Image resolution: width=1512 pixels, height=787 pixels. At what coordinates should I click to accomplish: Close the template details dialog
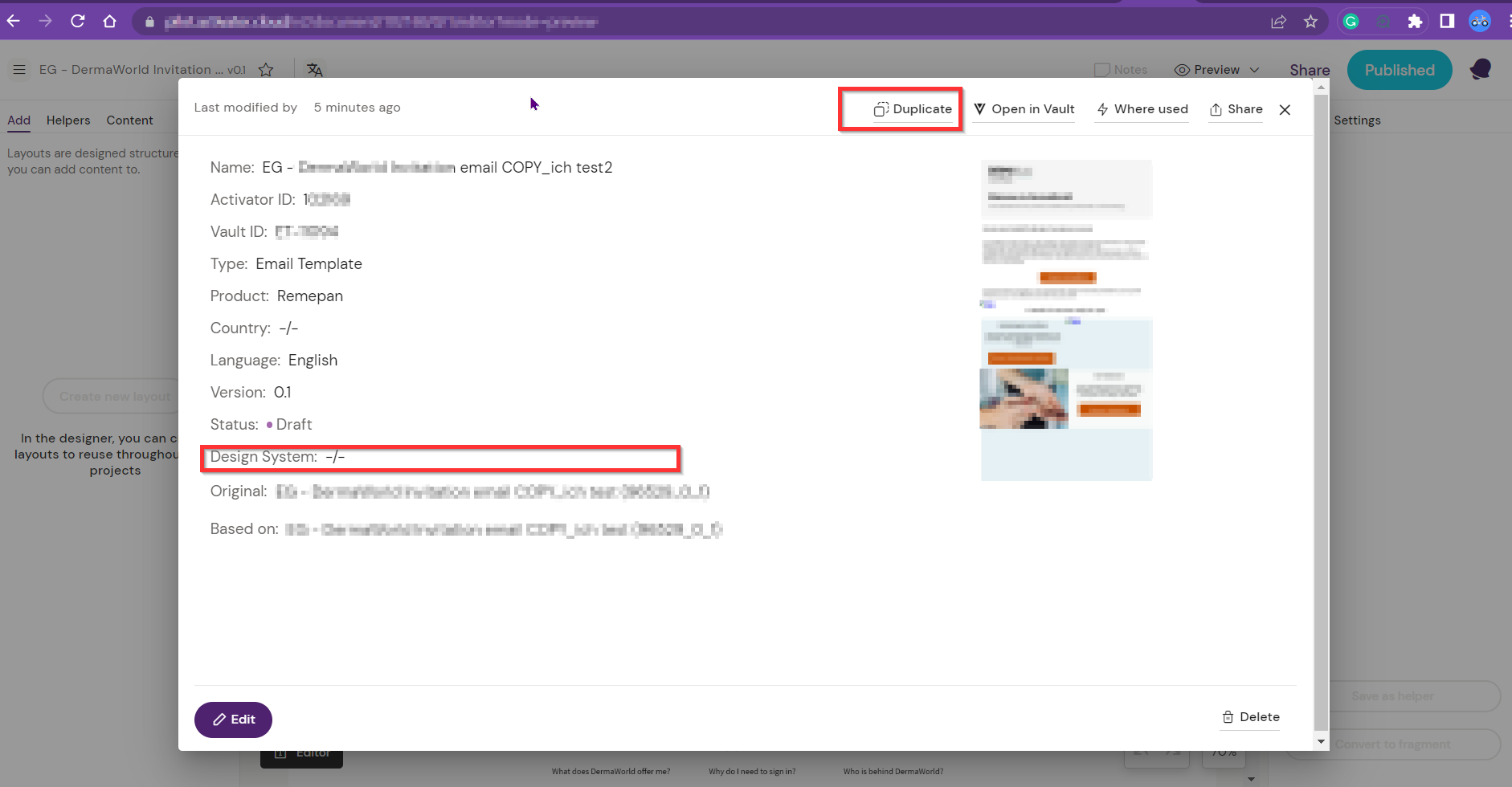tap(1285, 110)
